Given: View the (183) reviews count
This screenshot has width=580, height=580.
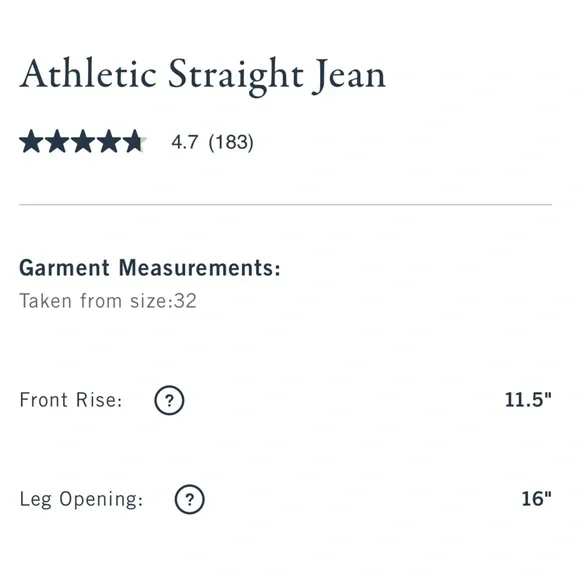Looking at the screenshot, I should point(231,142).
